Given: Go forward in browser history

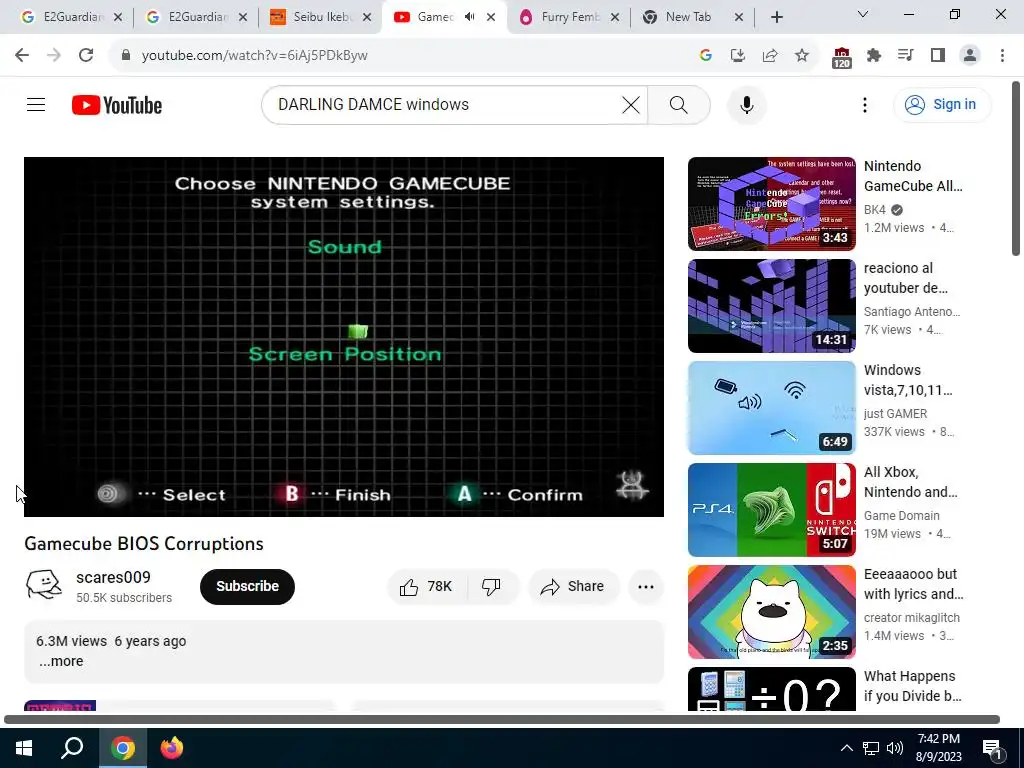Looking at the screenshot, I should (x=54, y=56).
